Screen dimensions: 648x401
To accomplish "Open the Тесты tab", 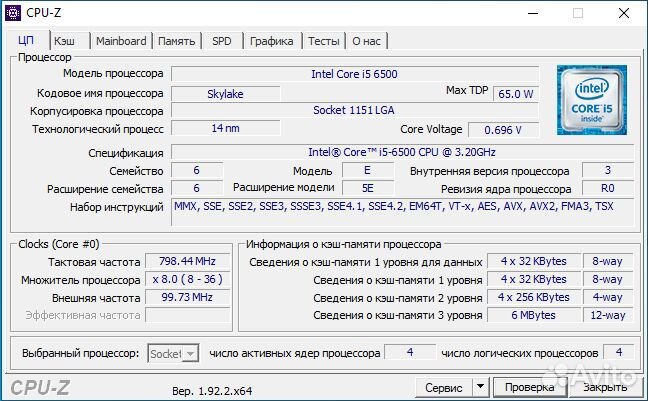I will (324, 41).
